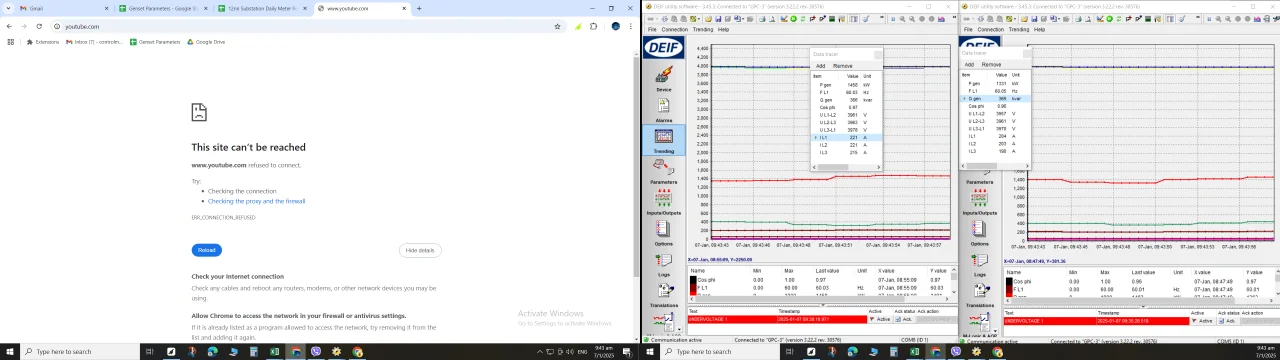Open 'Checking the proxy and the firewall' link
This screenshot has height=360, width=1280.
click(x=256, y=201)
